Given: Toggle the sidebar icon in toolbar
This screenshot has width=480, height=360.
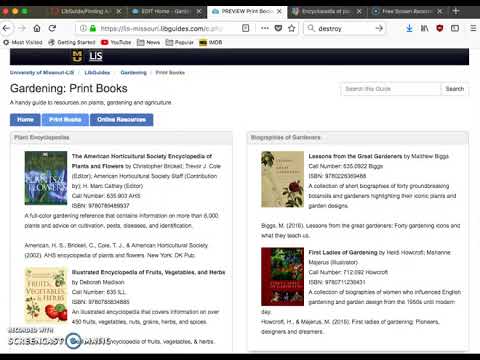Looking at the screenshot, I should click(455, 28).
